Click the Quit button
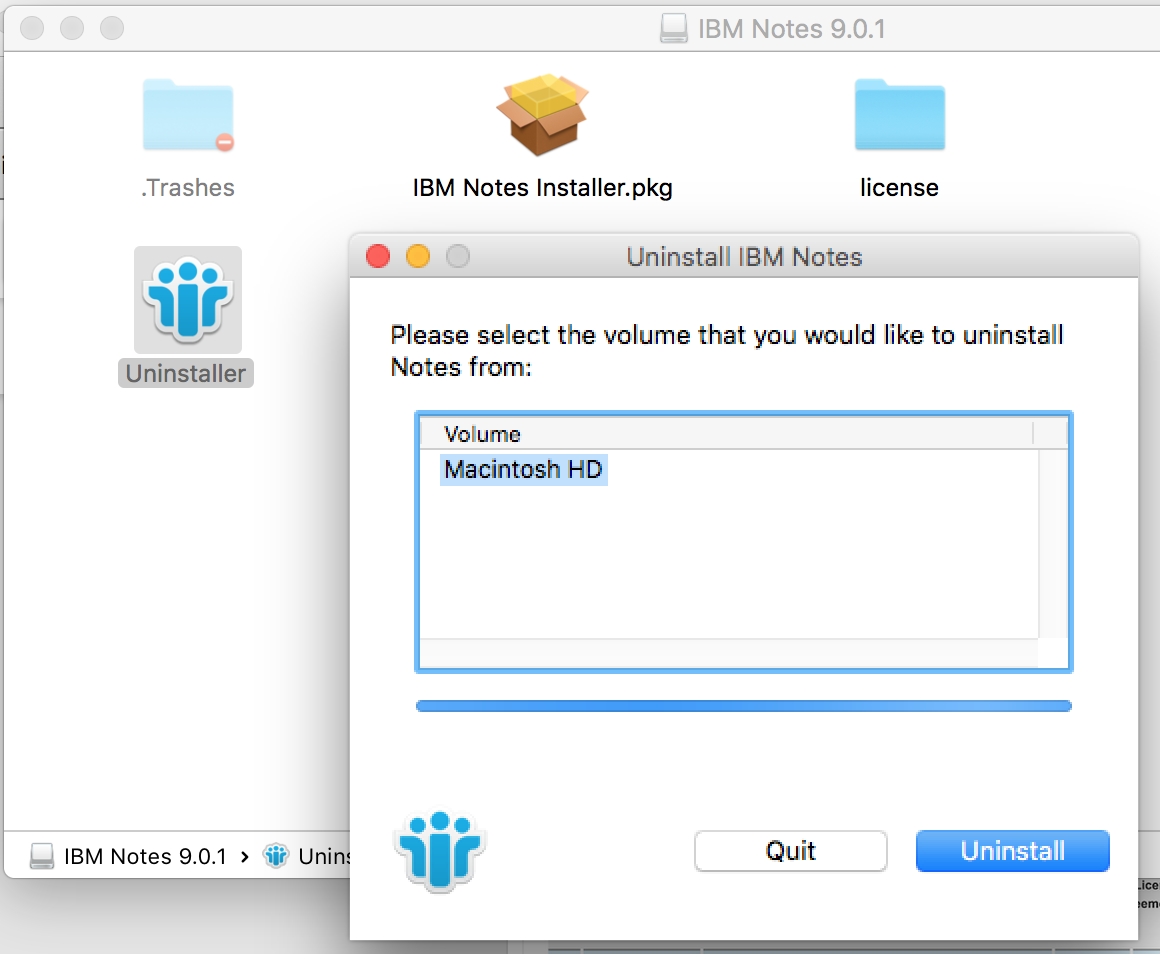The height and width of the screenshot is (954, 1160). (790, 851)
